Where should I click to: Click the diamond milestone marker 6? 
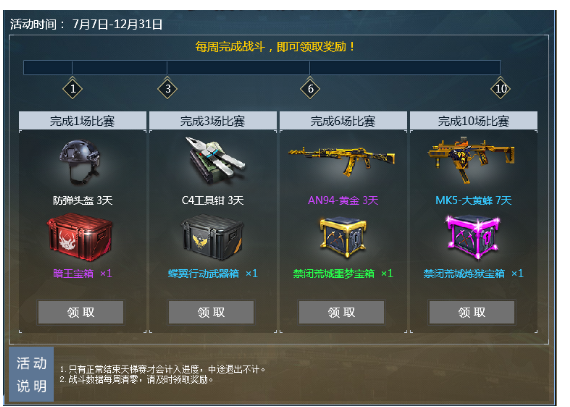pos(310,89)
